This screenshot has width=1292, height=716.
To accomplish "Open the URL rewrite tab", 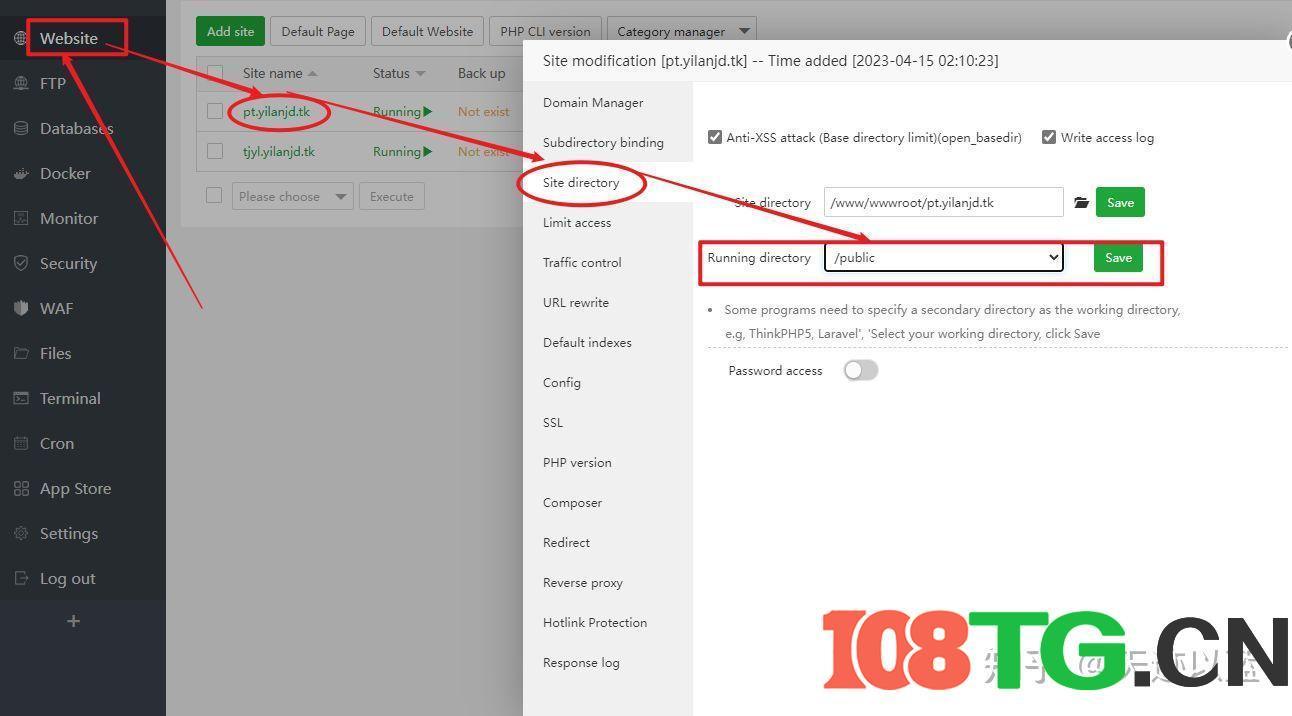I will 576,303.
